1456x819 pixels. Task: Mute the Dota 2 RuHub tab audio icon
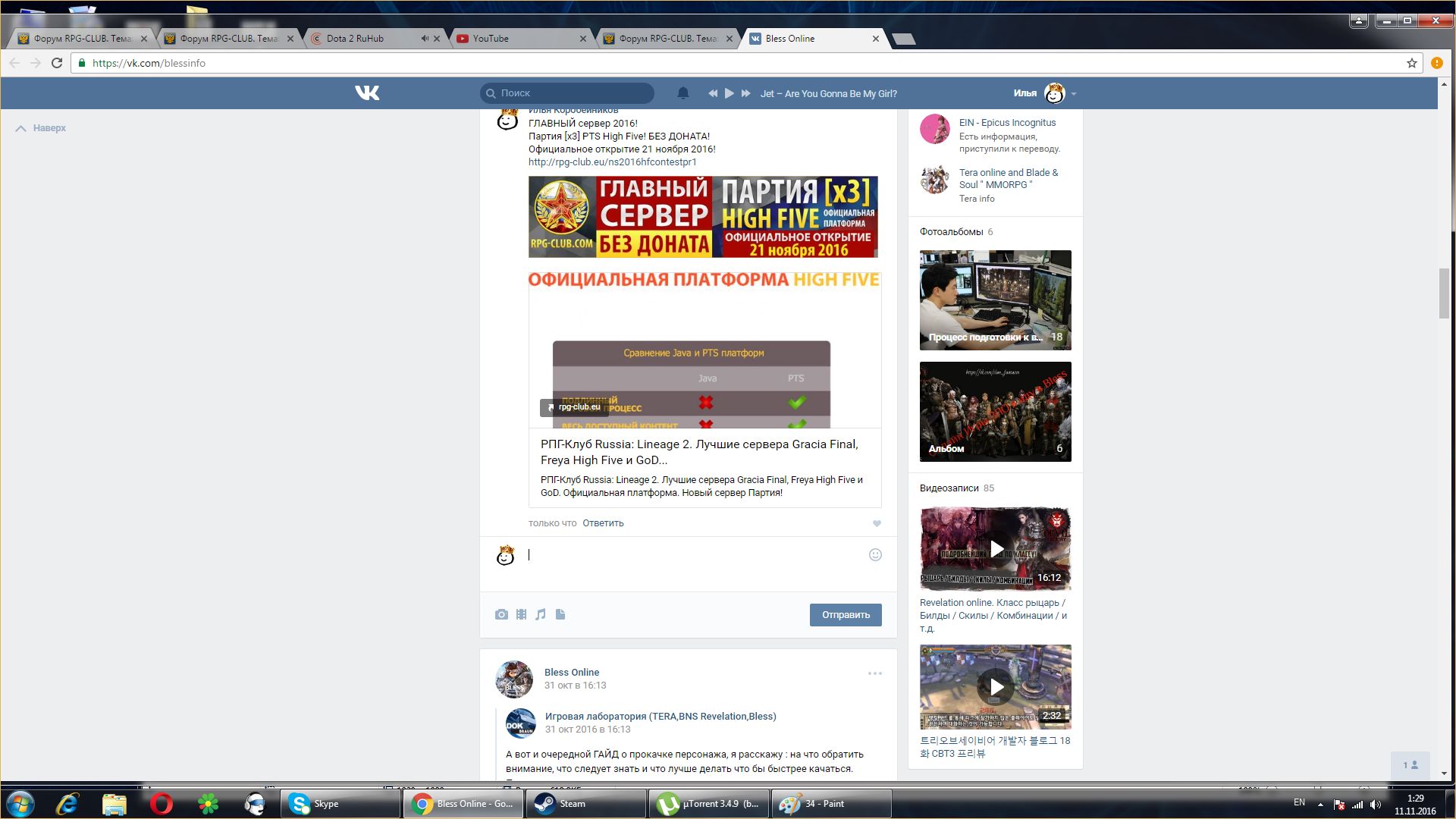(x=425, y=39)
